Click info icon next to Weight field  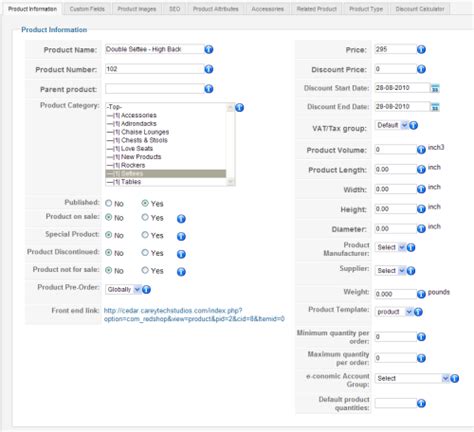coord(421,294)
